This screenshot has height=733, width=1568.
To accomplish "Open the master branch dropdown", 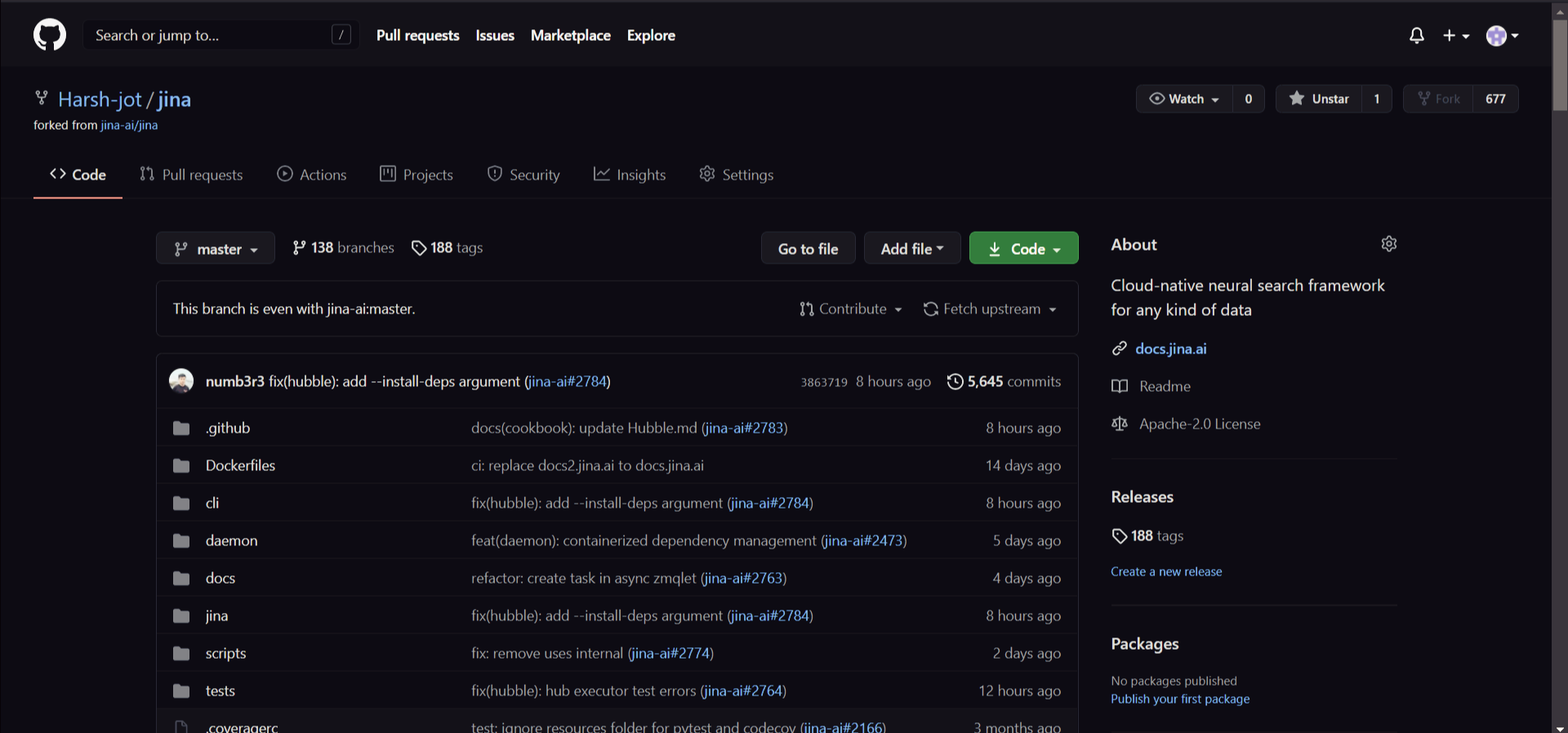I will [216, 248].
